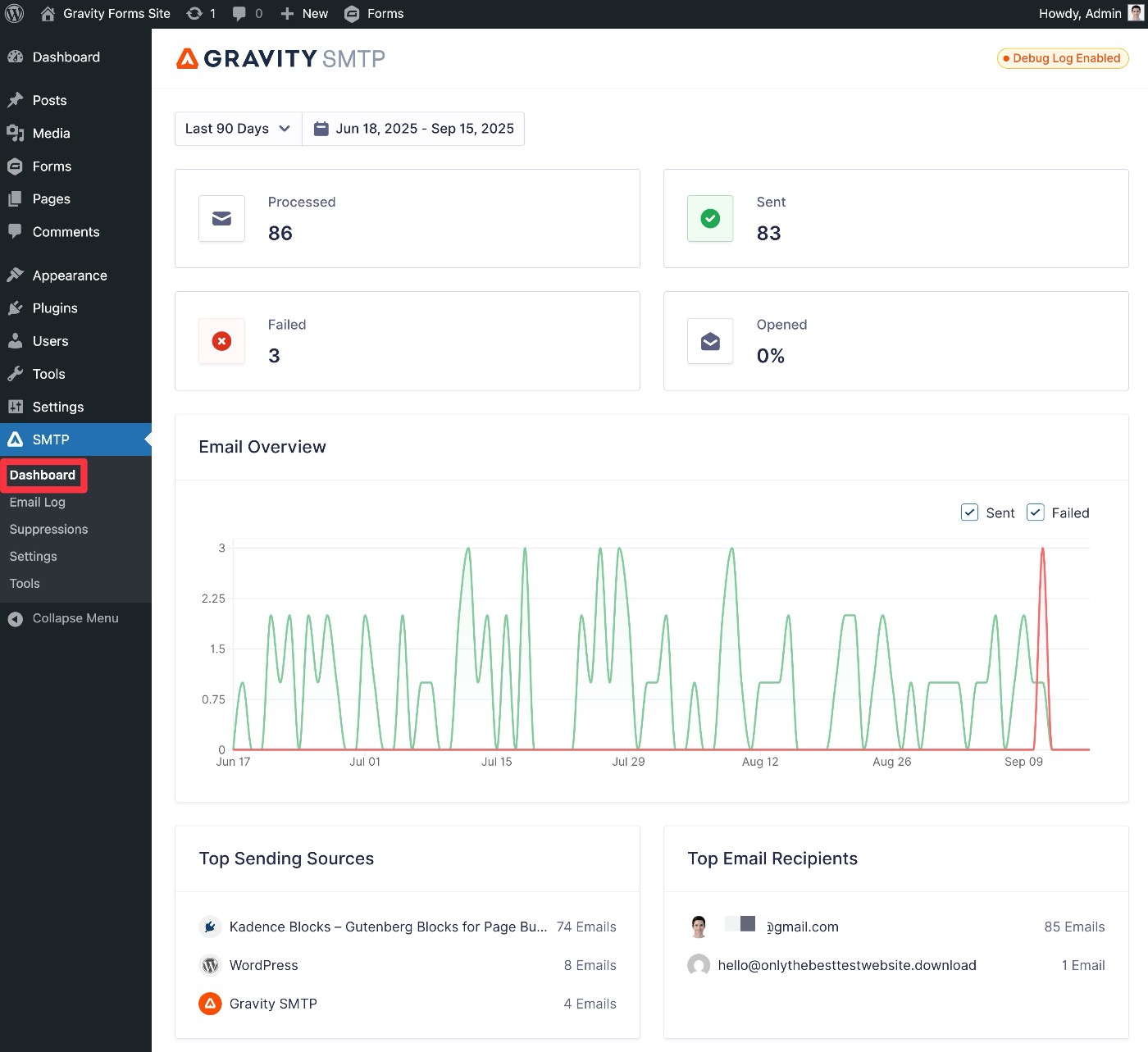
Task: Click the red Failed X icon
Action: point(221,341)
